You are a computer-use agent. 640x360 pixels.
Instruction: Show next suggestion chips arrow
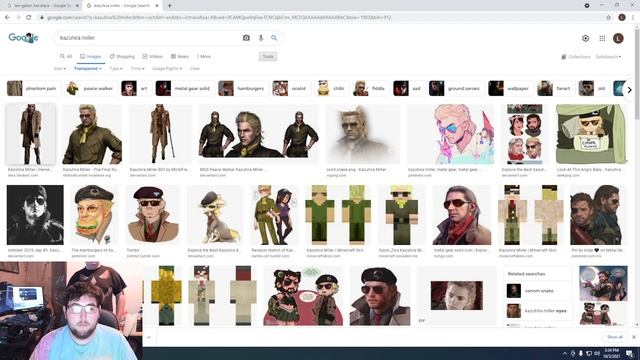[x=629, y=89]
